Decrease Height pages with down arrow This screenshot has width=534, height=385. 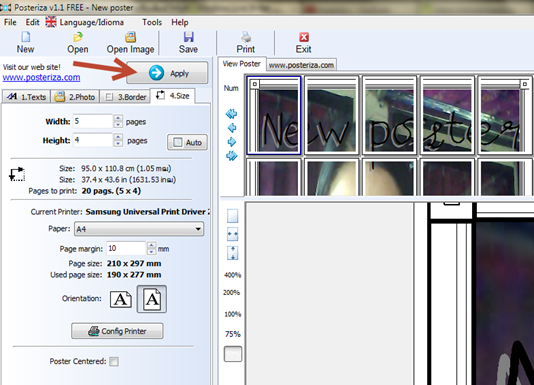pyautogui.click(x=118, y=143)
